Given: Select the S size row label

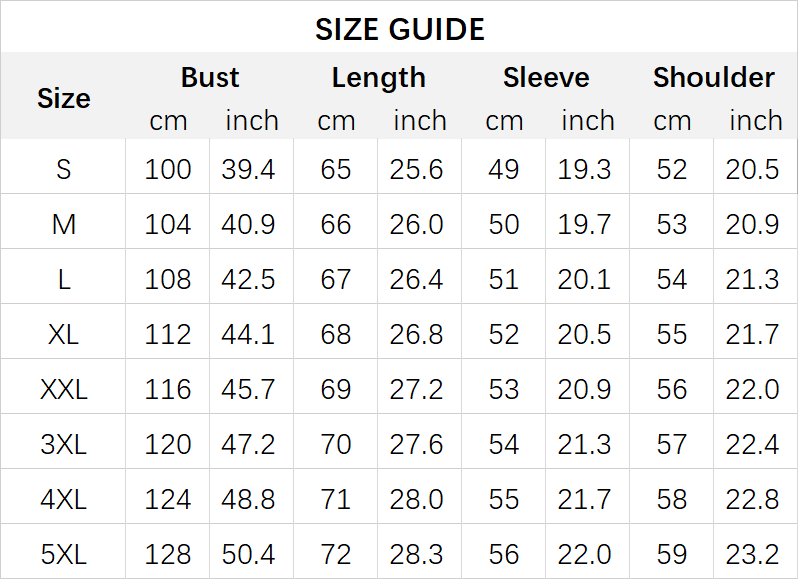Looking at the screenshot, I should pyautogui.click(x=63, y=169).
